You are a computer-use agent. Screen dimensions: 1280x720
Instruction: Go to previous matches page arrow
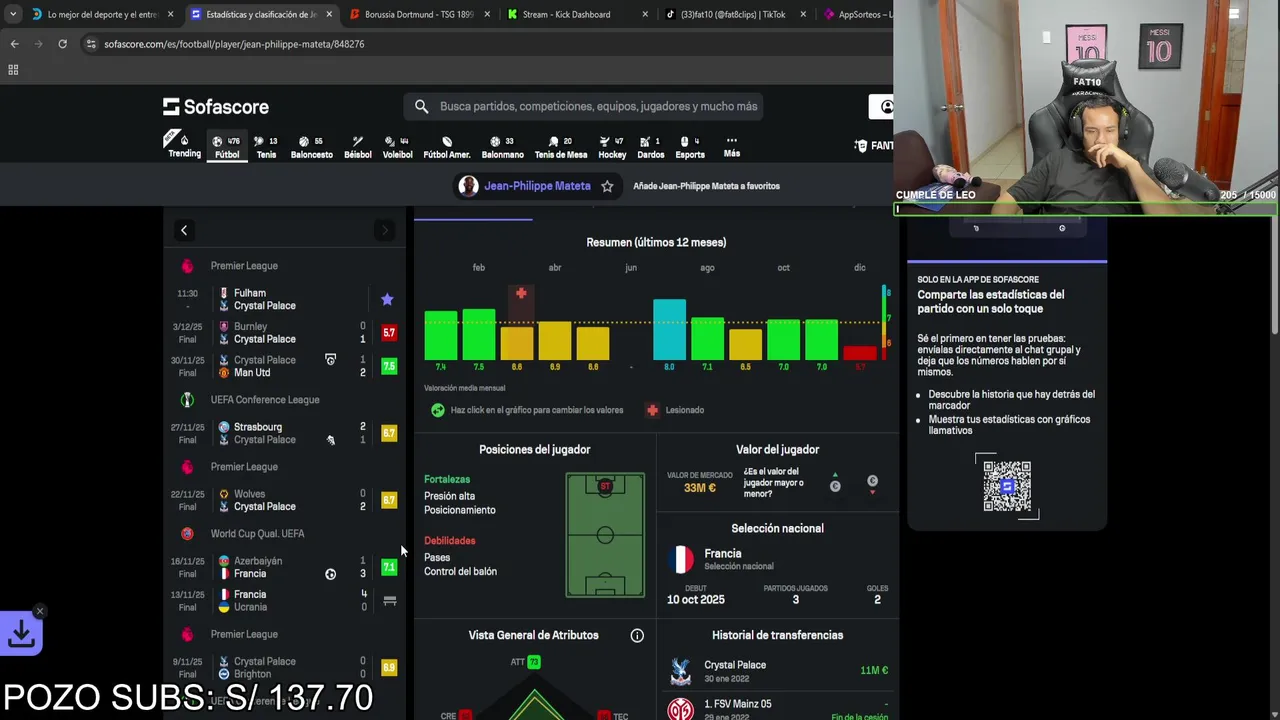[184, 231]
